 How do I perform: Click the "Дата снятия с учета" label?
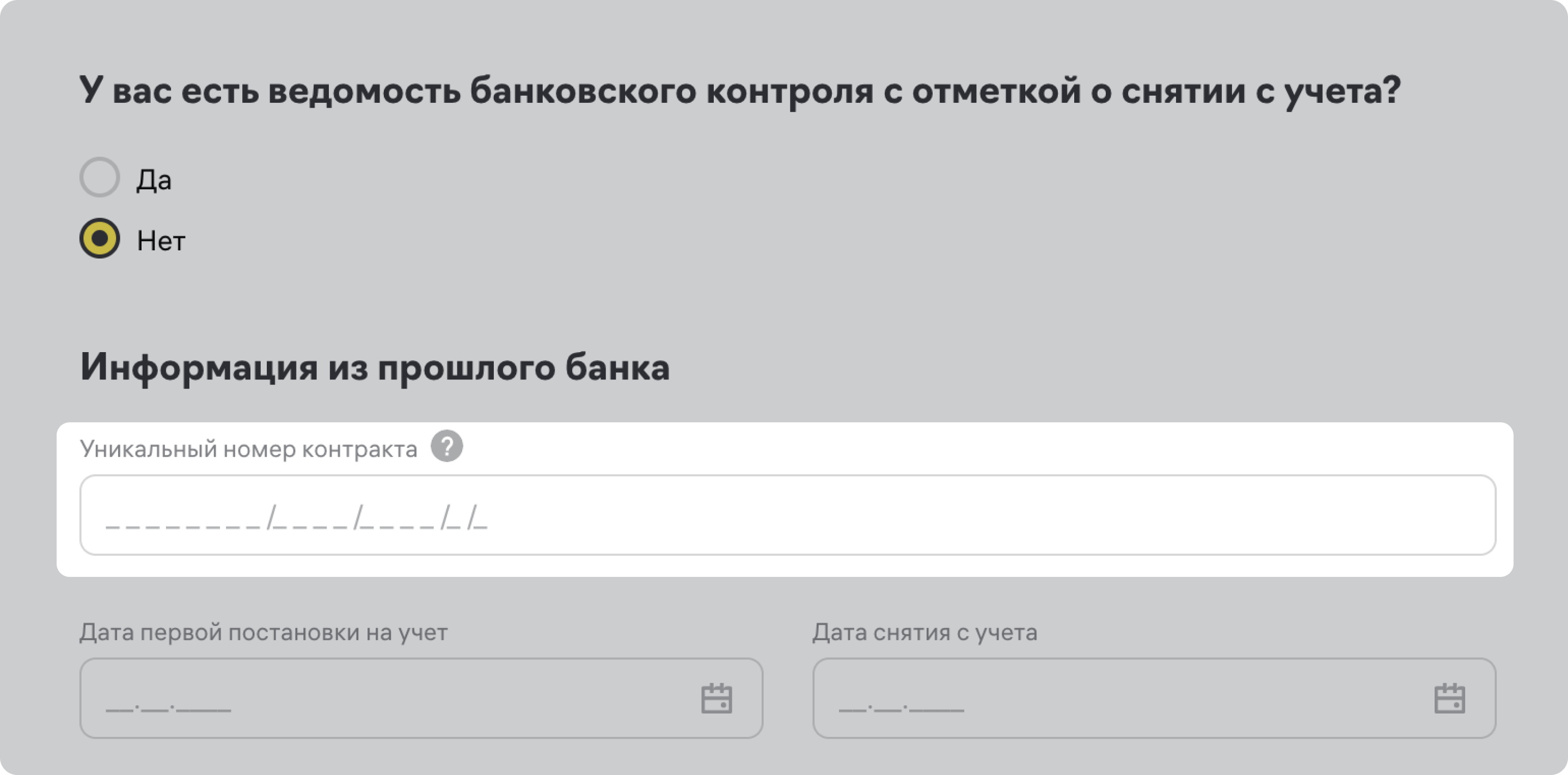click(x=924, y=632)
